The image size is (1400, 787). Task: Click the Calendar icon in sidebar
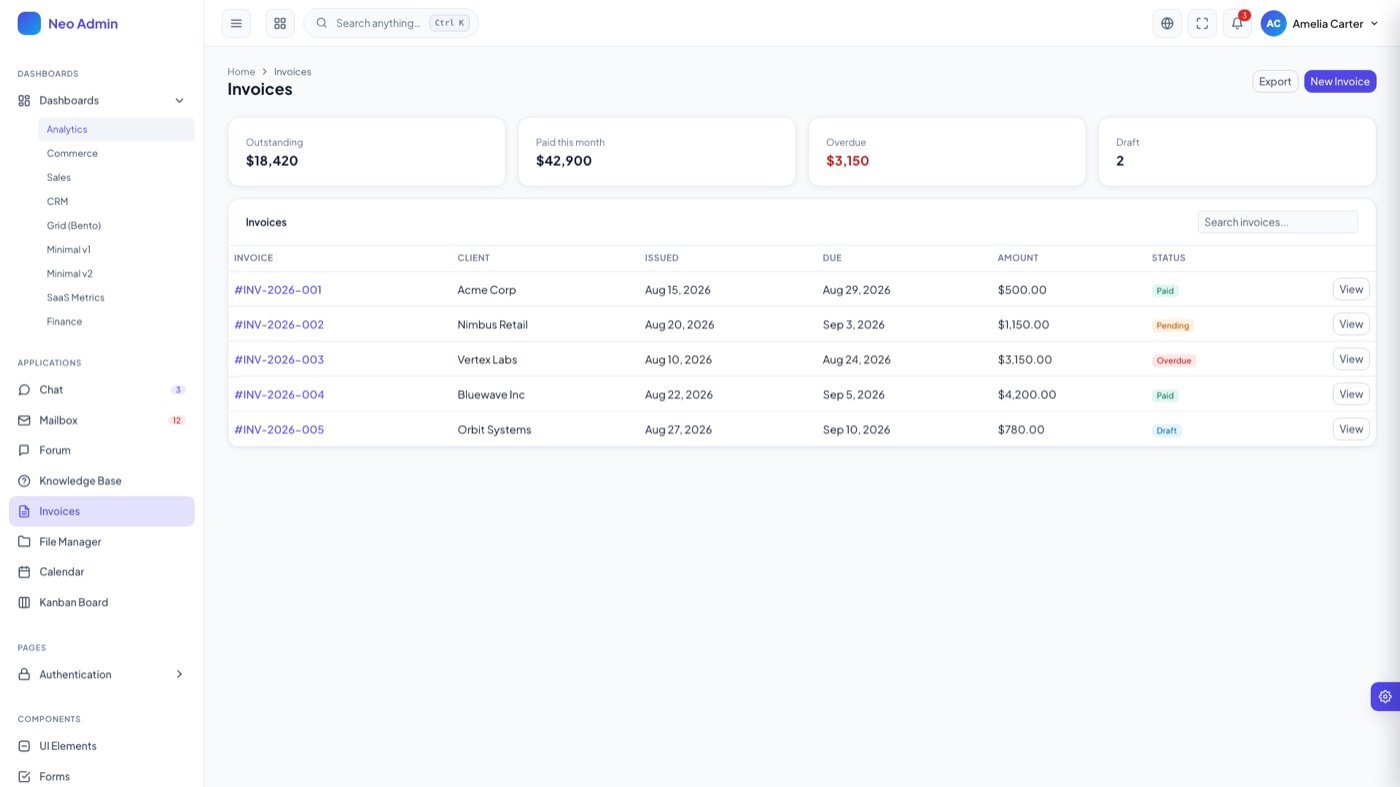tap(24, 572)
